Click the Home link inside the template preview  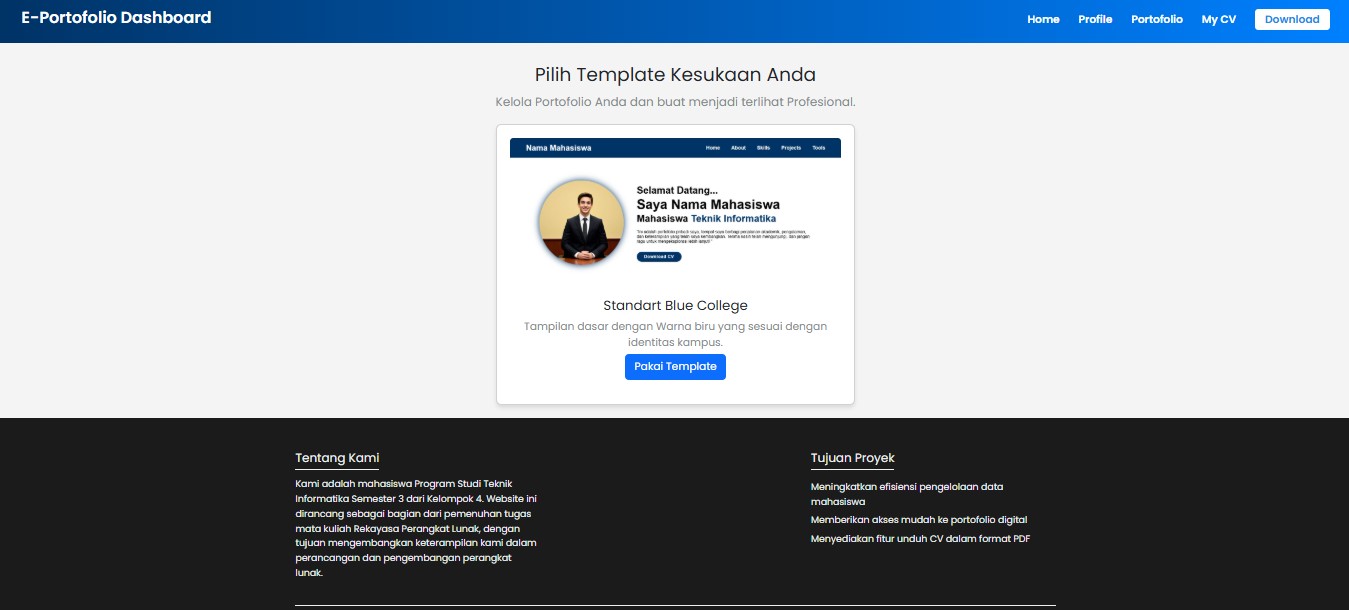point(712,147)
